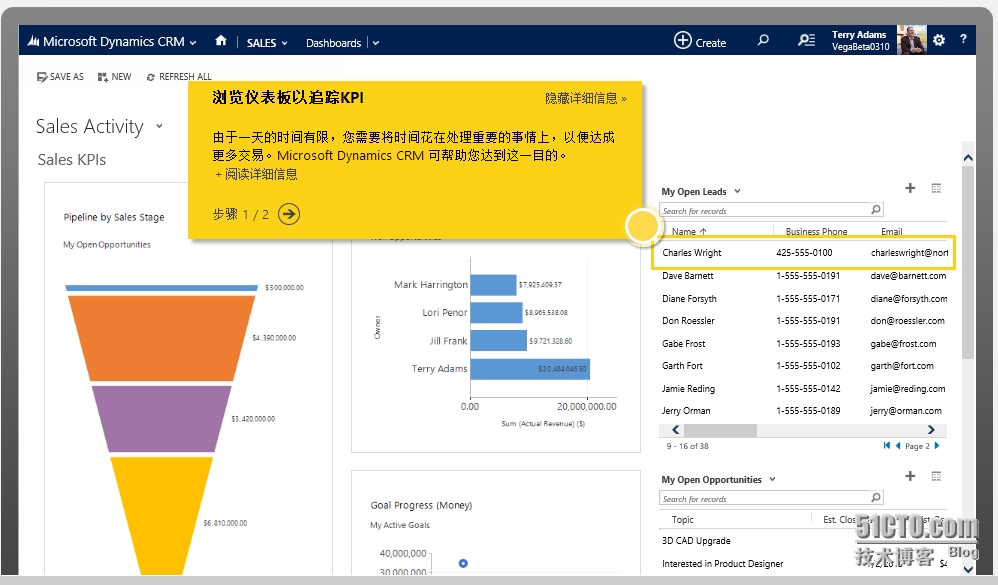
Task: Click email jerry@orman.com
Action: pos(906,411)
